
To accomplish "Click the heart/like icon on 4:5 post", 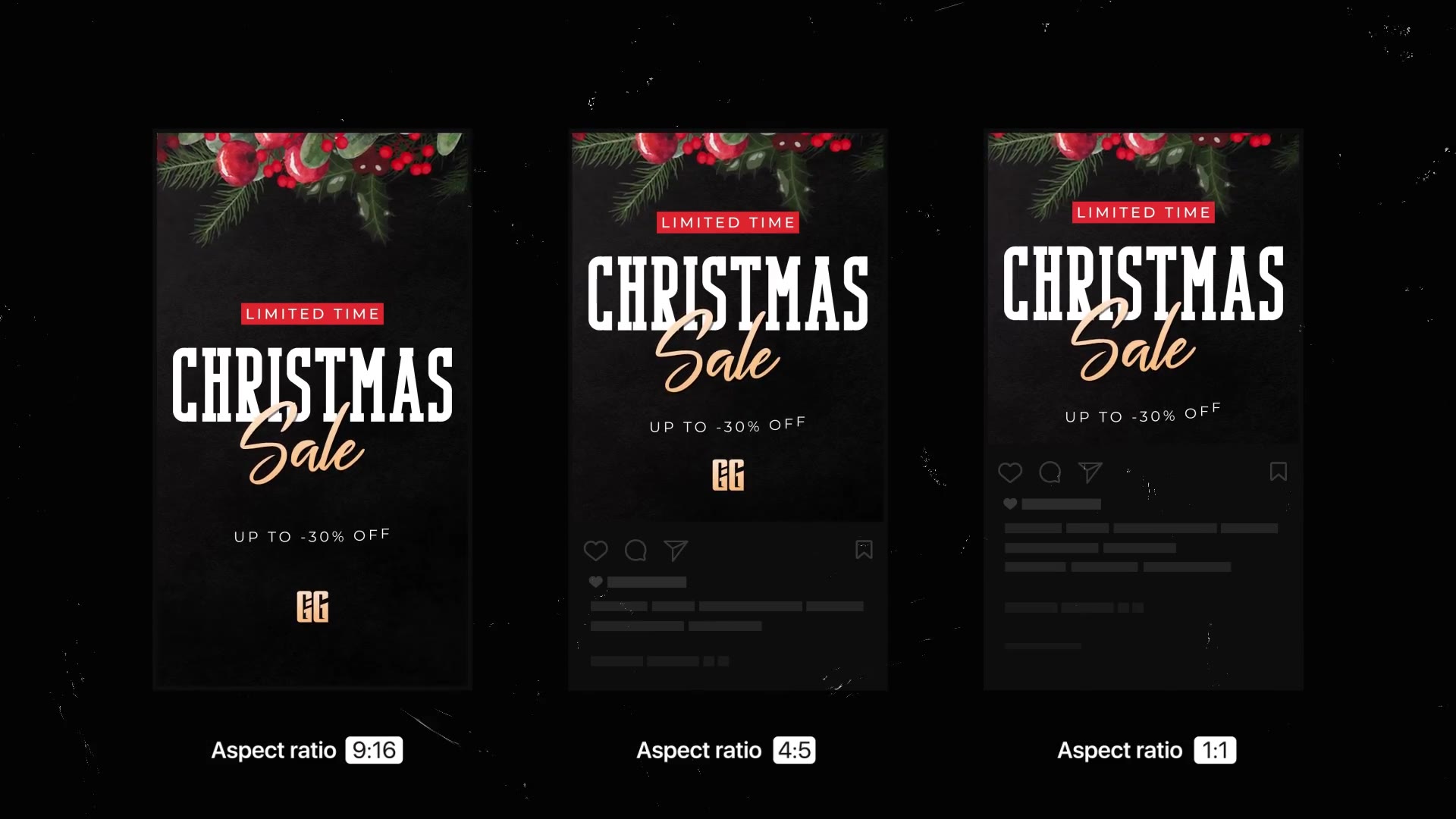I will tap(596, 550).
